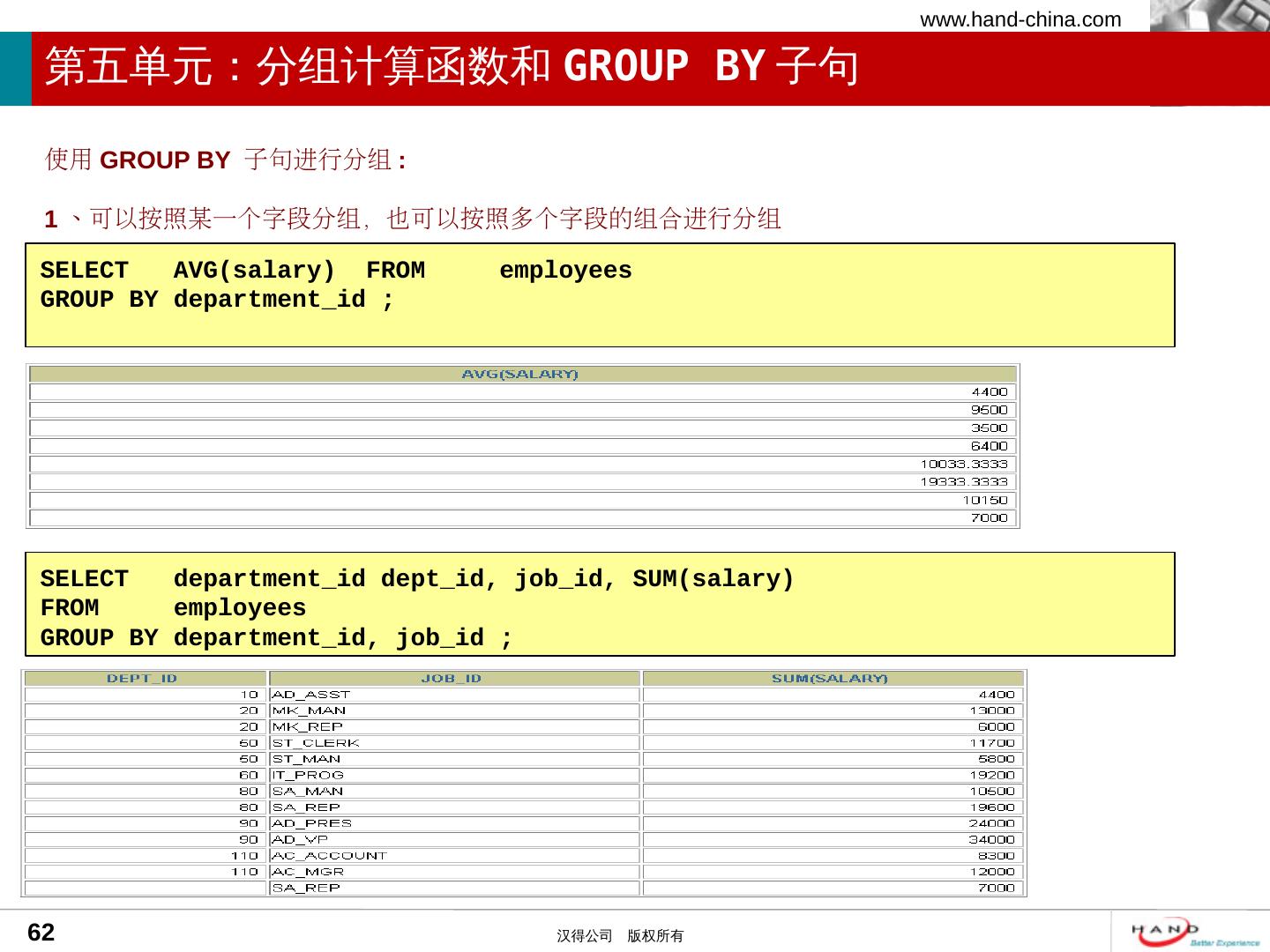Click the MK_REP job cell
Viewport: 1270px width, 952px height.
click(454, 727)
